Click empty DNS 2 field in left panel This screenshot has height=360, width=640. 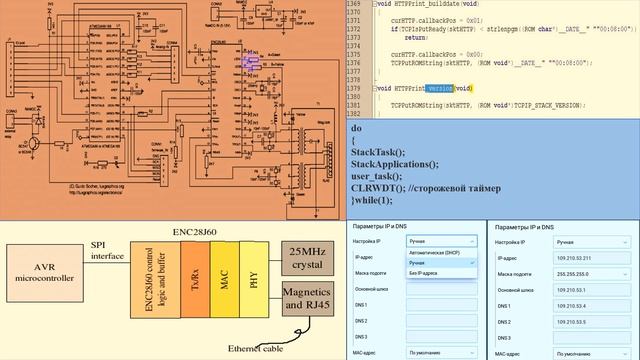(x=442, y=321)
